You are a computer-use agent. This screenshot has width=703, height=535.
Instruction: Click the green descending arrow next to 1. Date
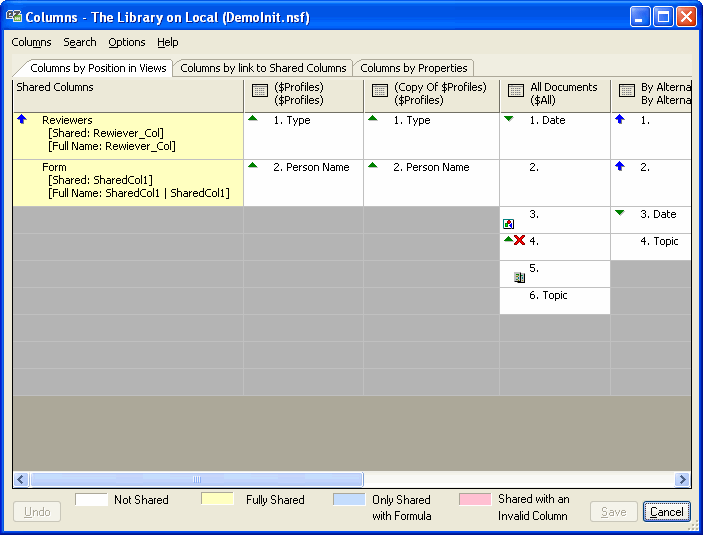coord(509,119)
